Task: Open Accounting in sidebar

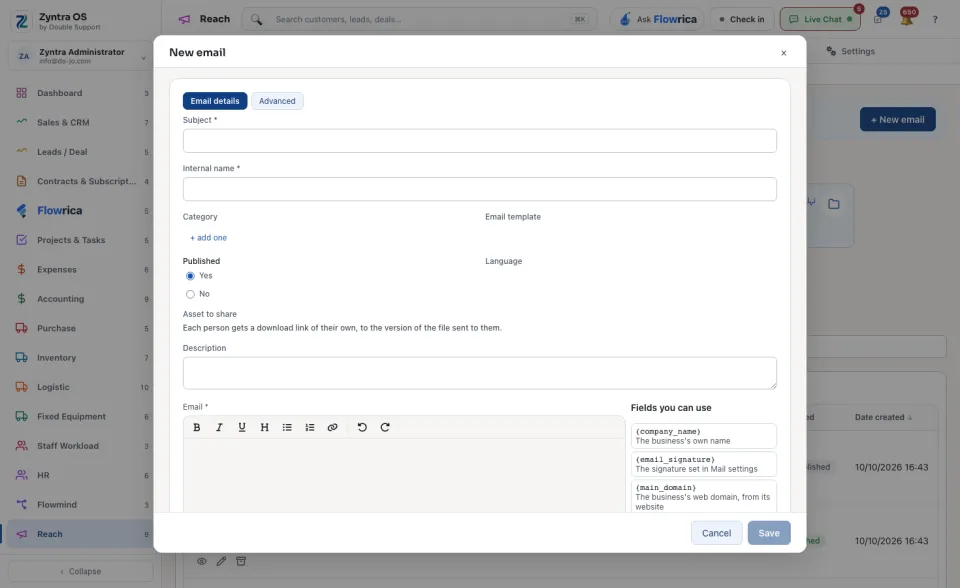Action: [81, 299]
